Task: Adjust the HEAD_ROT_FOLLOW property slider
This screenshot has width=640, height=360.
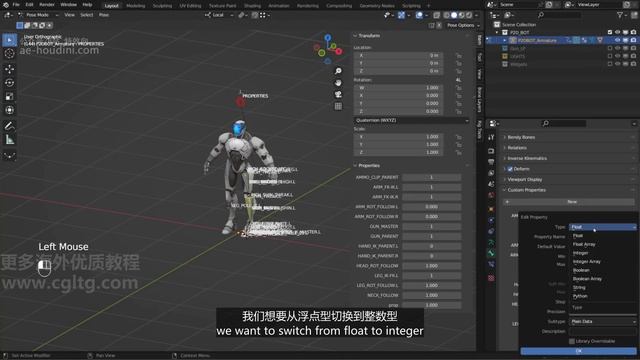Action: coord(431,266)
